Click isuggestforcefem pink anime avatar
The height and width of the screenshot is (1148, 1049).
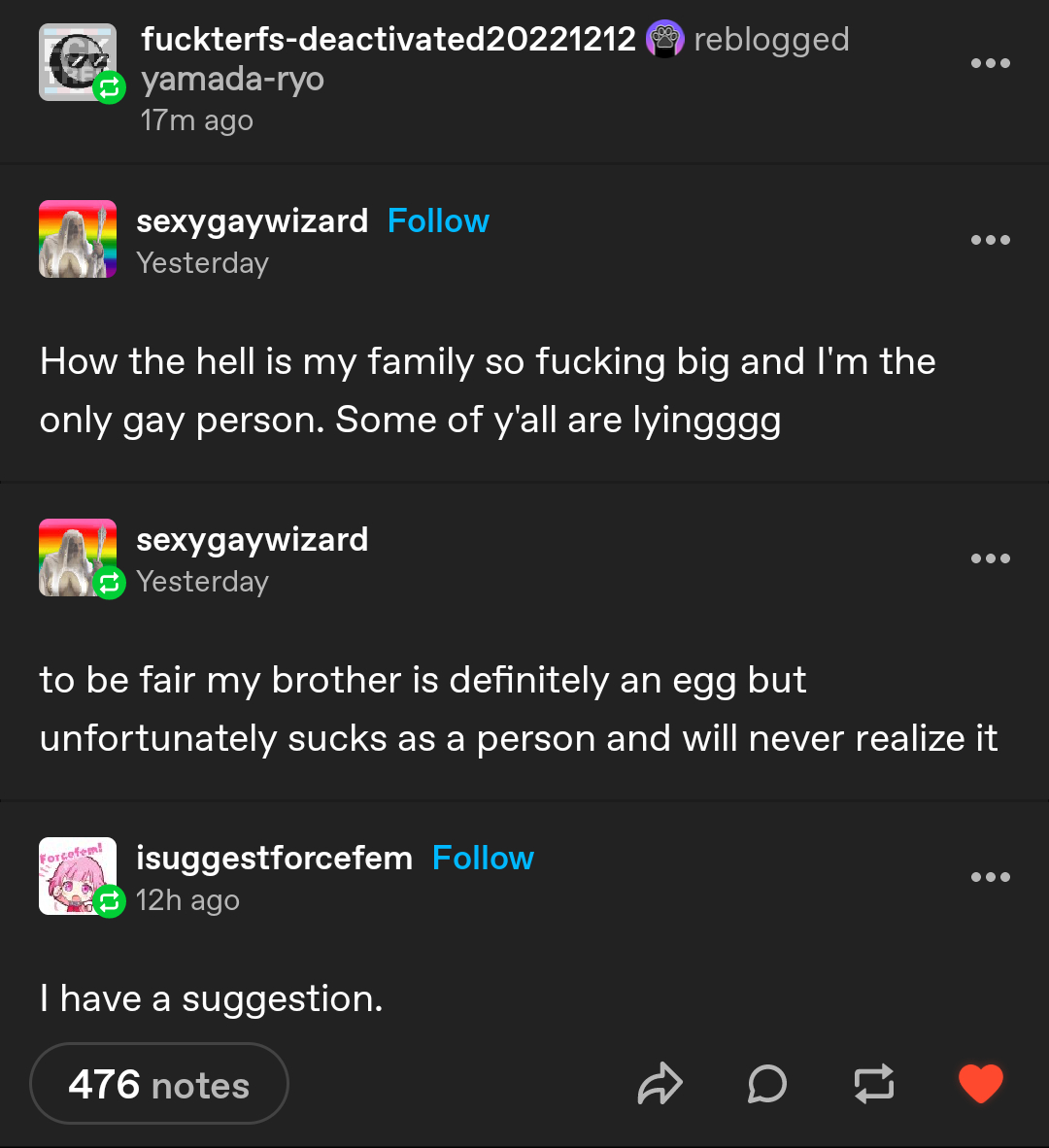[x=78, y=876]
